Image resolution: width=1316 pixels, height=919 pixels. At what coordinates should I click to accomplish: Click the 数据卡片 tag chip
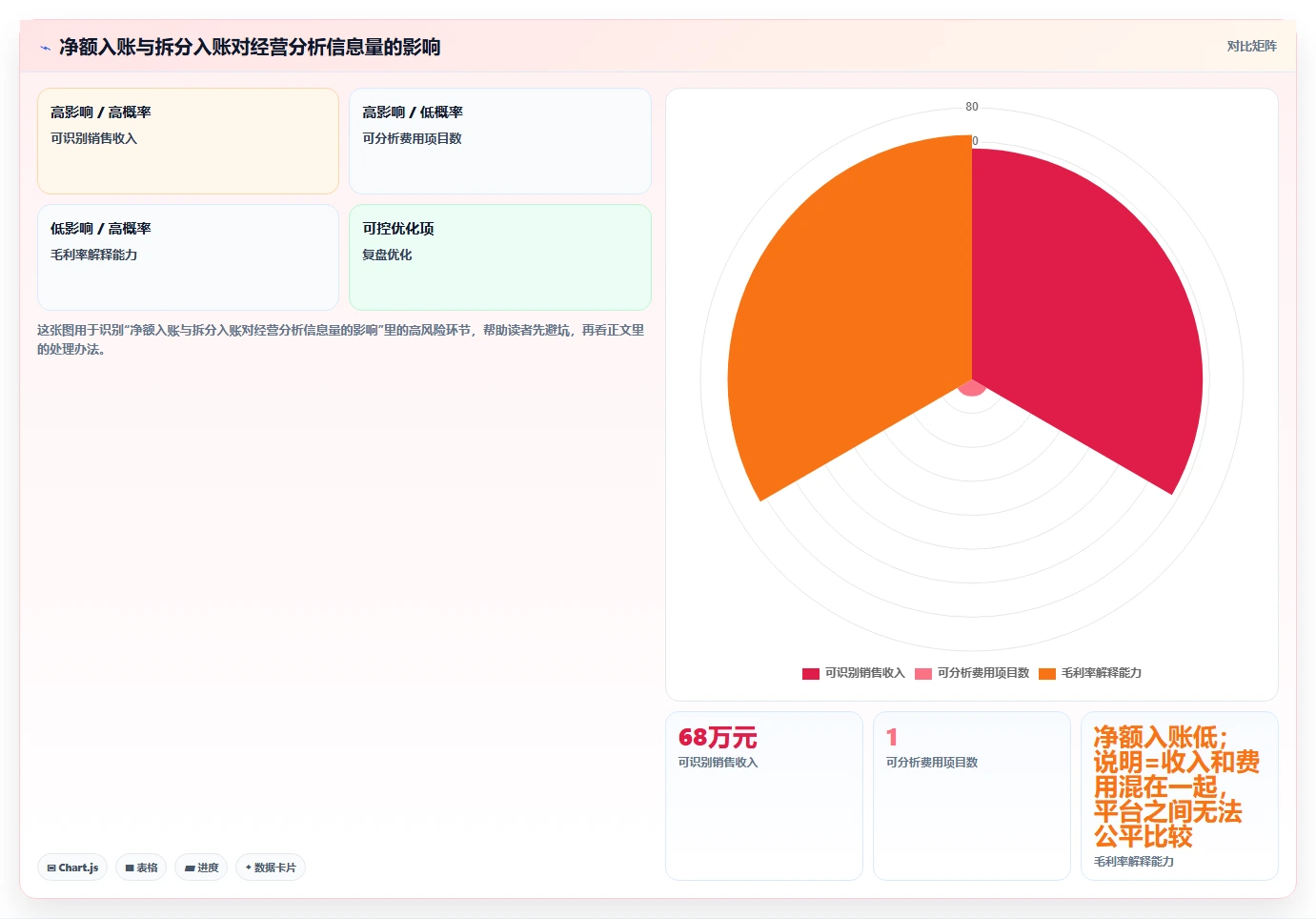271,868
